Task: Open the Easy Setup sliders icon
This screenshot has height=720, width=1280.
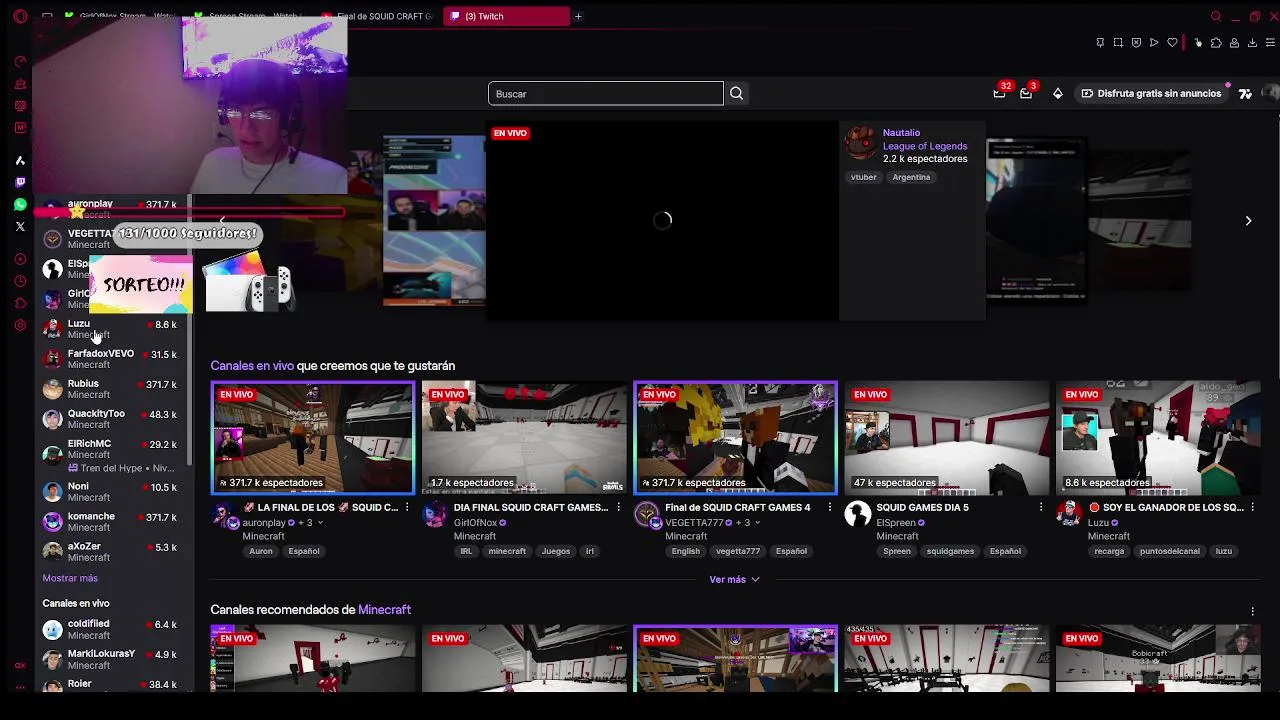Action: [x=1271, y=43]
